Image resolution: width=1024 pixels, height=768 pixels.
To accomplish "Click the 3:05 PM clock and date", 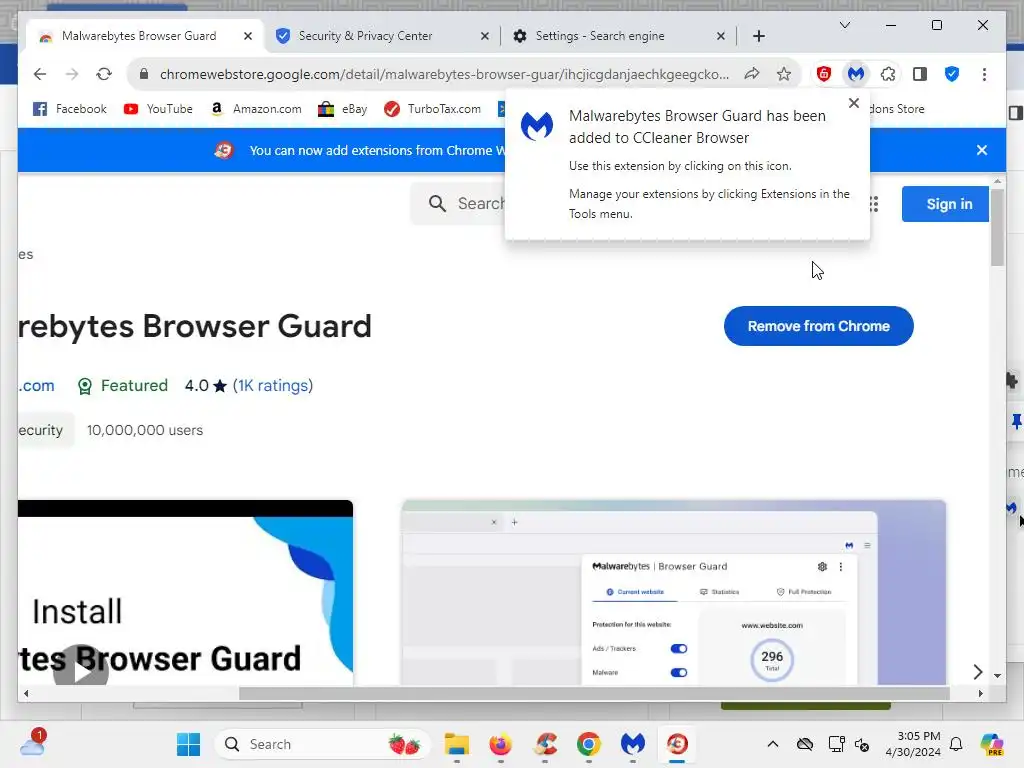I will 913,744.
